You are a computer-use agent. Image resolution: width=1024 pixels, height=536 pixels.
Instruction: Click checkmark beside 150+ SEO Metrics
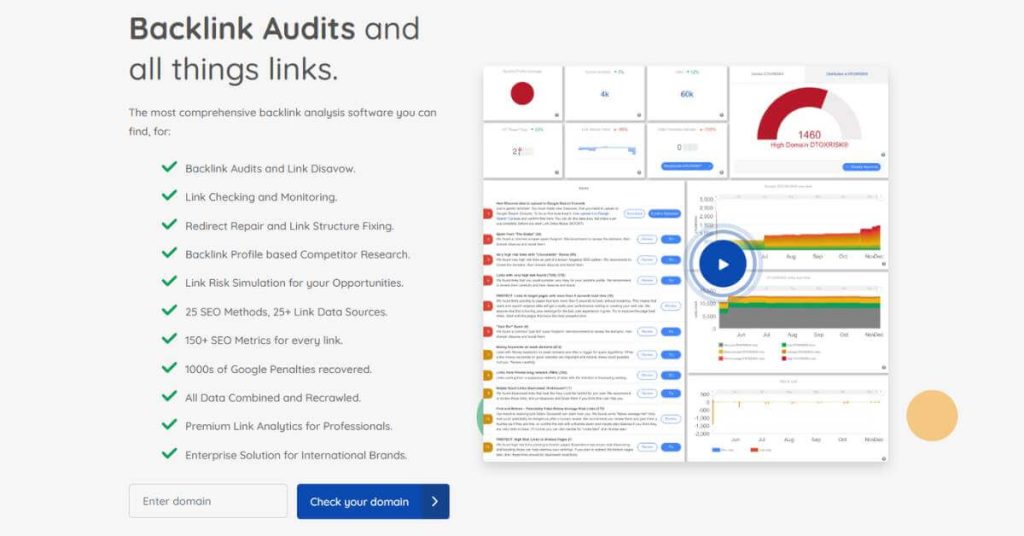point(169,340)
